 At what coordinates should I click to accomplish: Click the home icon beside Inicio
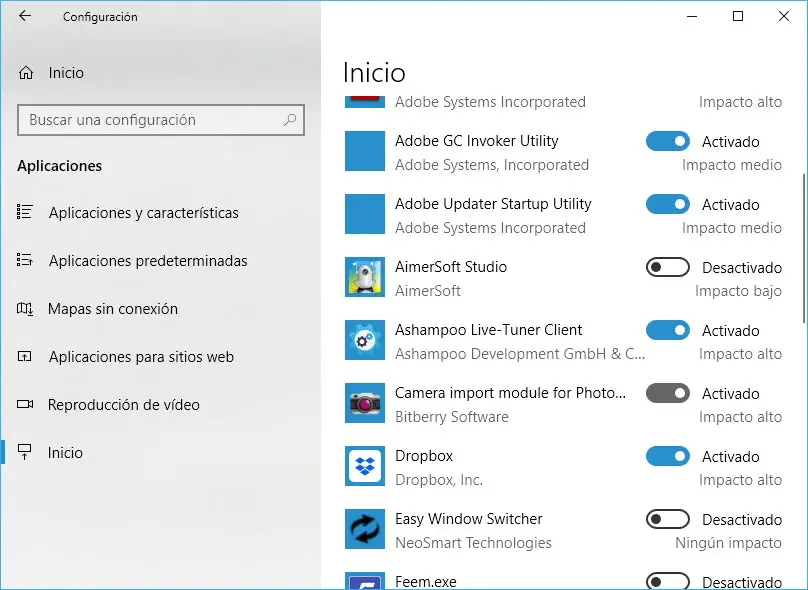pyautogui.click(x=26, y=73)
